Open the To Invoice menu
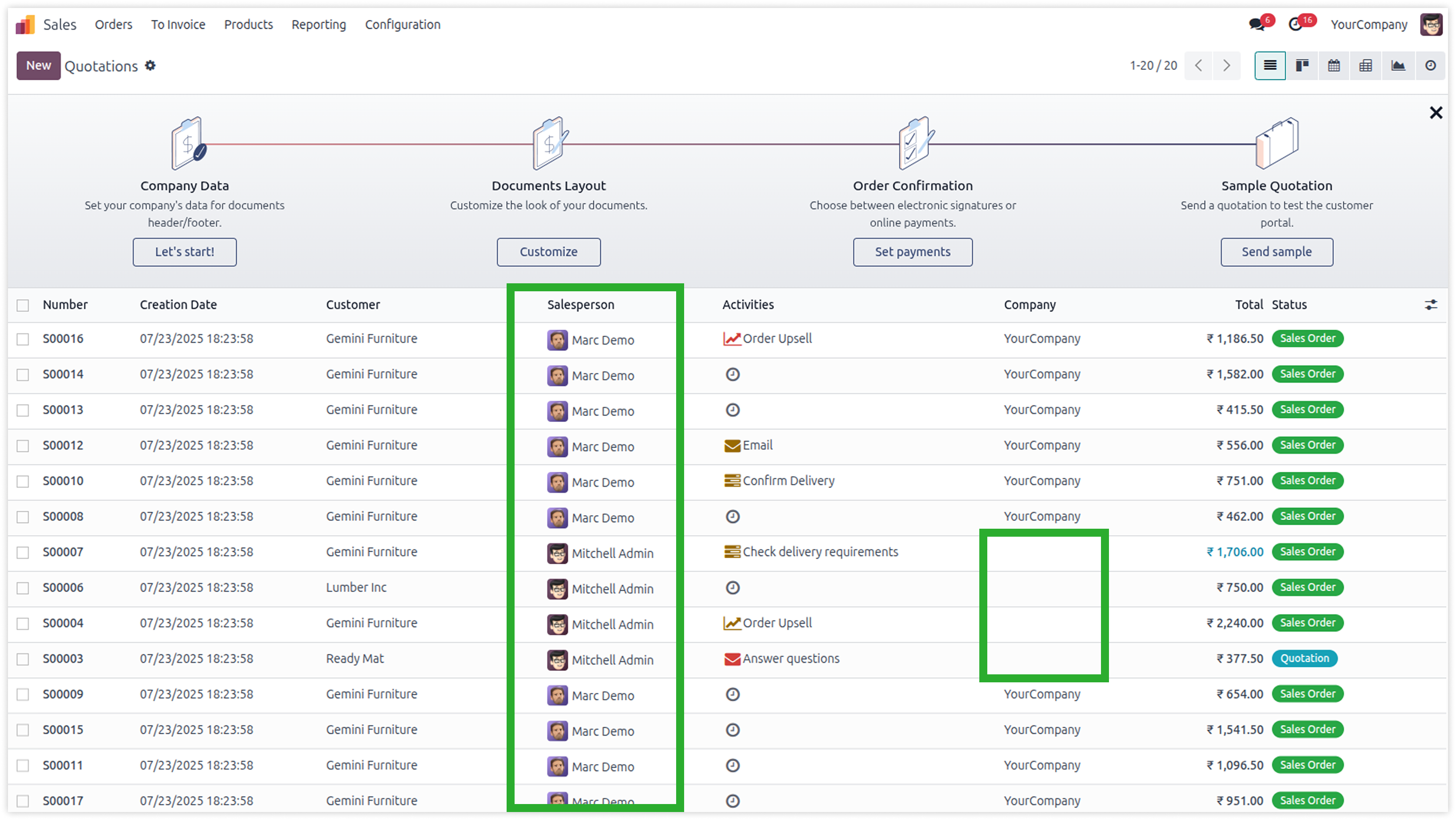 click(178, 24)
